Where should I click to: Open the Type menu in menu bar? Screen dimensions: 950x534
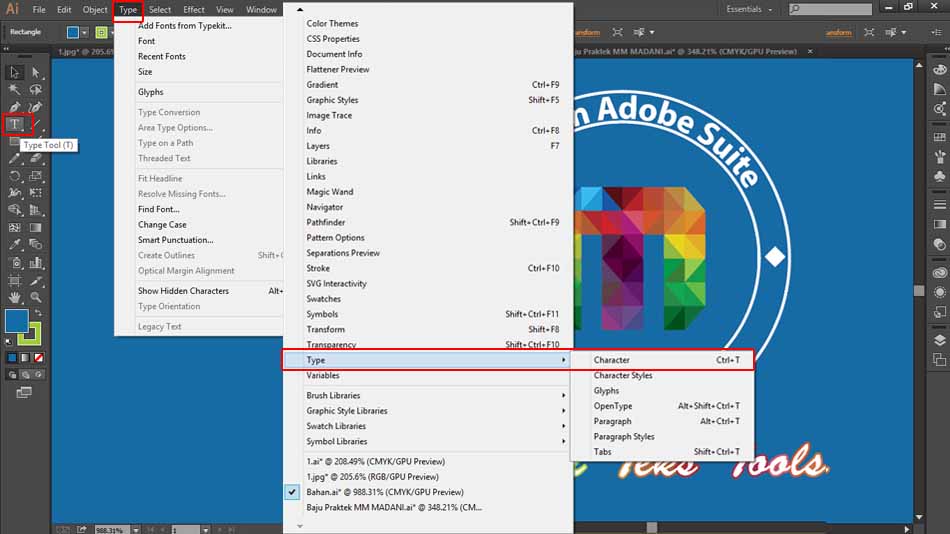128,10
